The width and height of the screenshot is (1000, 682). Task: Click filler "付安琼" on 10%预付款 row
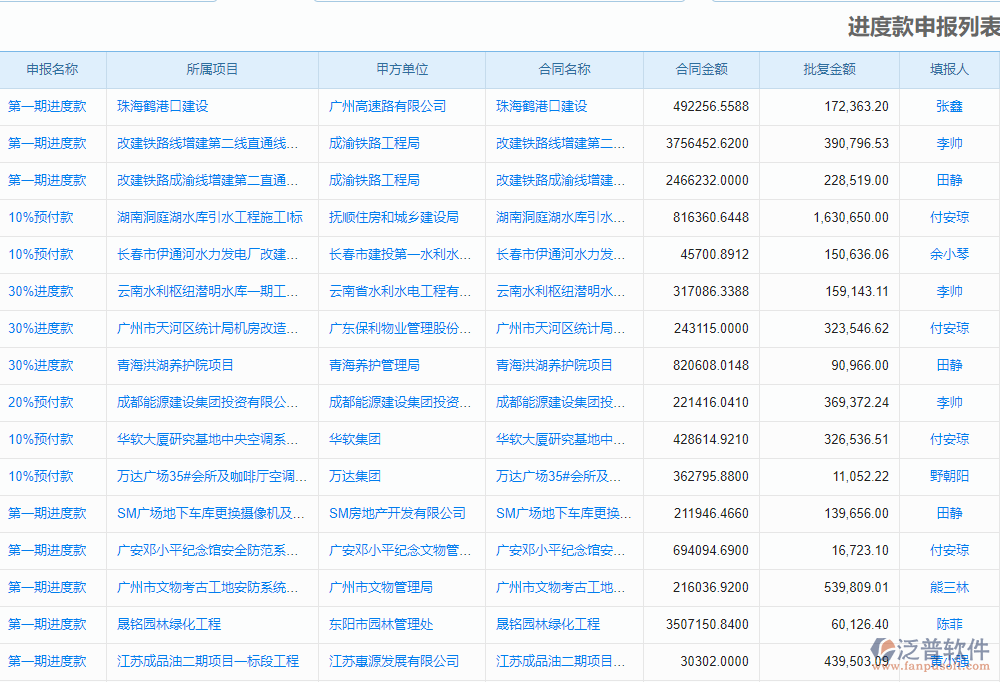coord(949,217)
